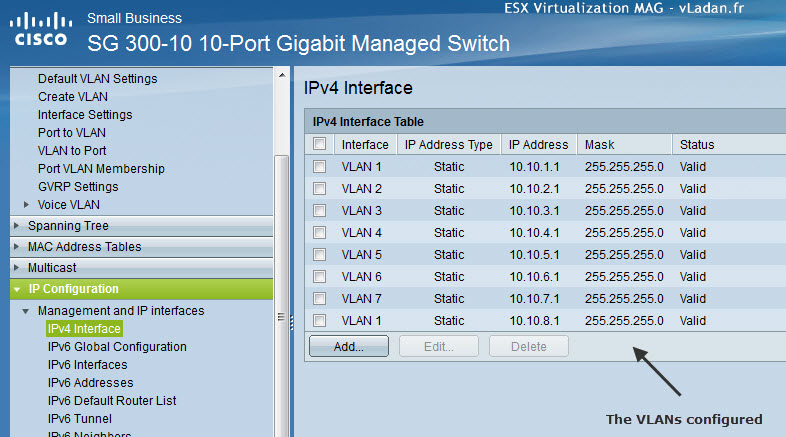Click the sidebar vertical scrollbar thumb
This screenshot has width=786, height=437.
coord(282,296)
